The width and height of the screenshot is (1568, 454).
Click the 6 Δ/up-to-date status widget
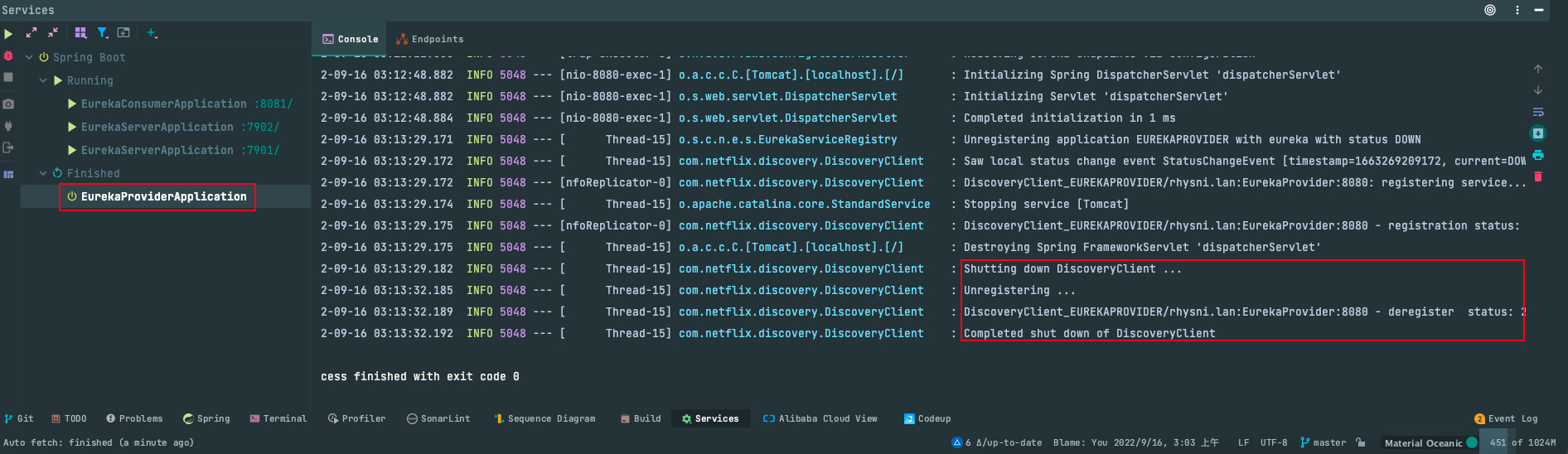[x=996, y=442]
